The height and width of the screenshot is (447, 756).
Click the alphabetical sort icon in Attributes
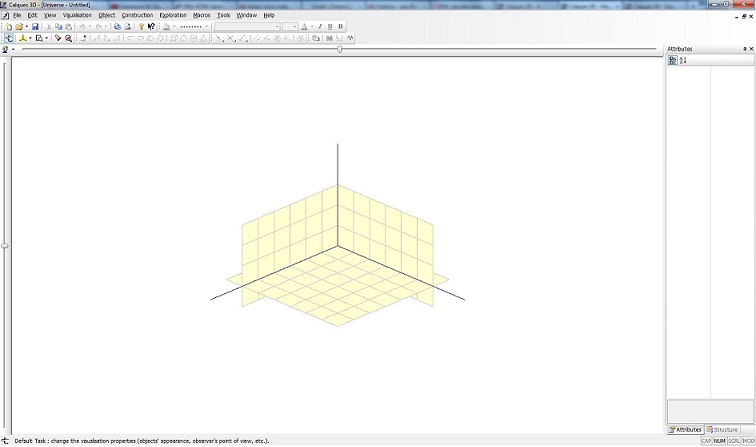click(x=683, y=60)
